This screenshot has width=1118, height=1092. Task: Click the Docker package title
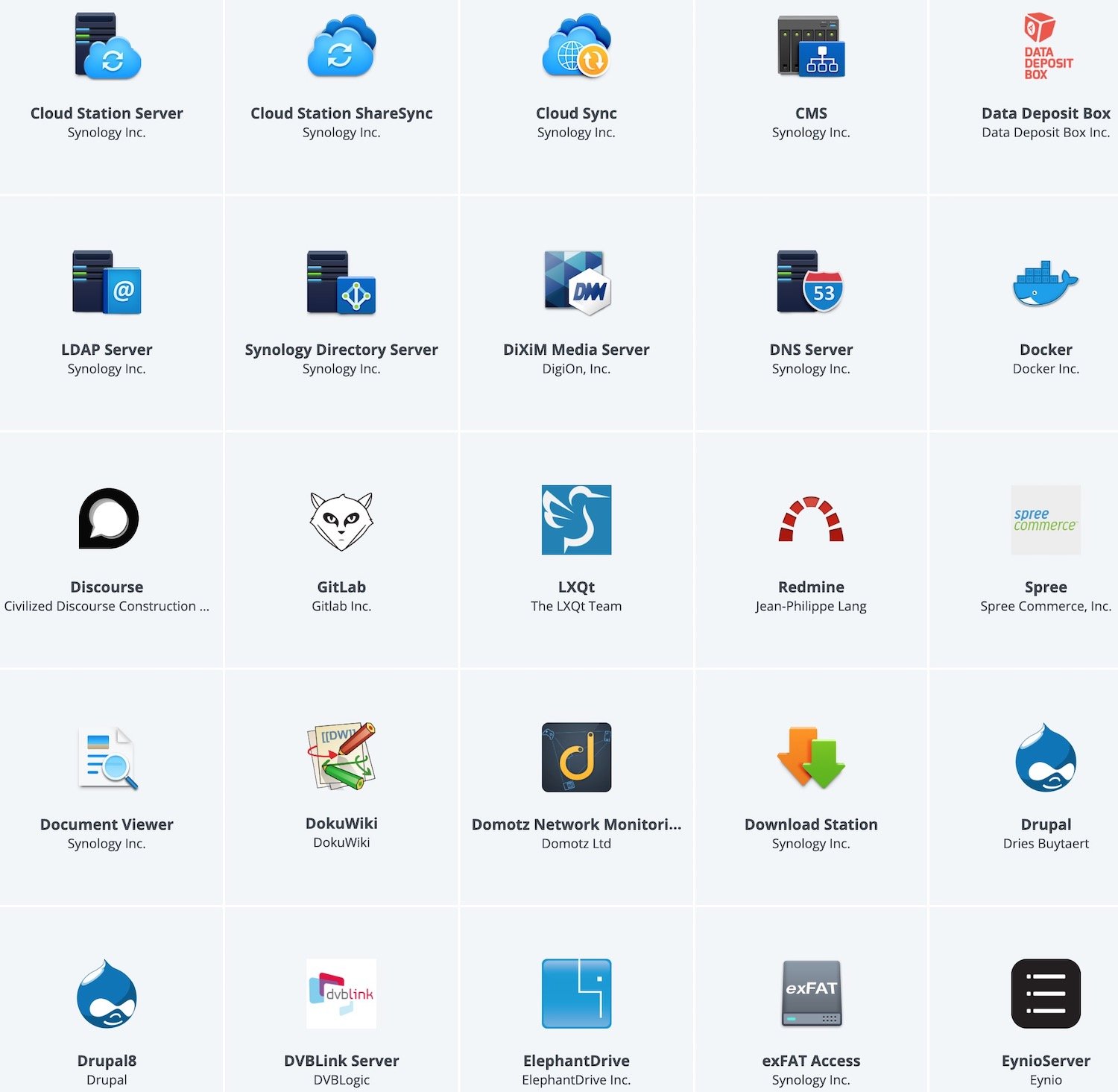(1046, 350)
